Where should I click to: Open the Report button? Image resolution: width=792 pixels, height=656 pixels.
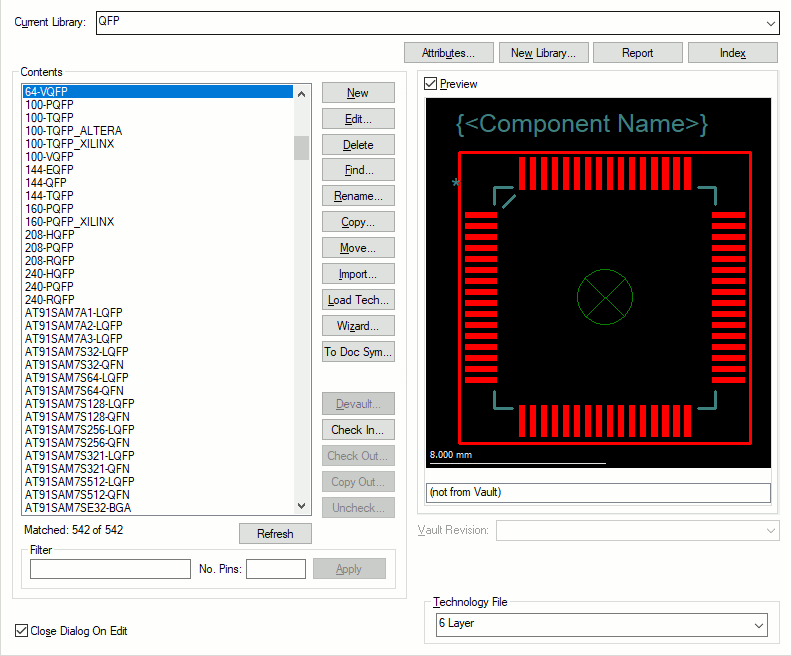(x=637, y=53)
